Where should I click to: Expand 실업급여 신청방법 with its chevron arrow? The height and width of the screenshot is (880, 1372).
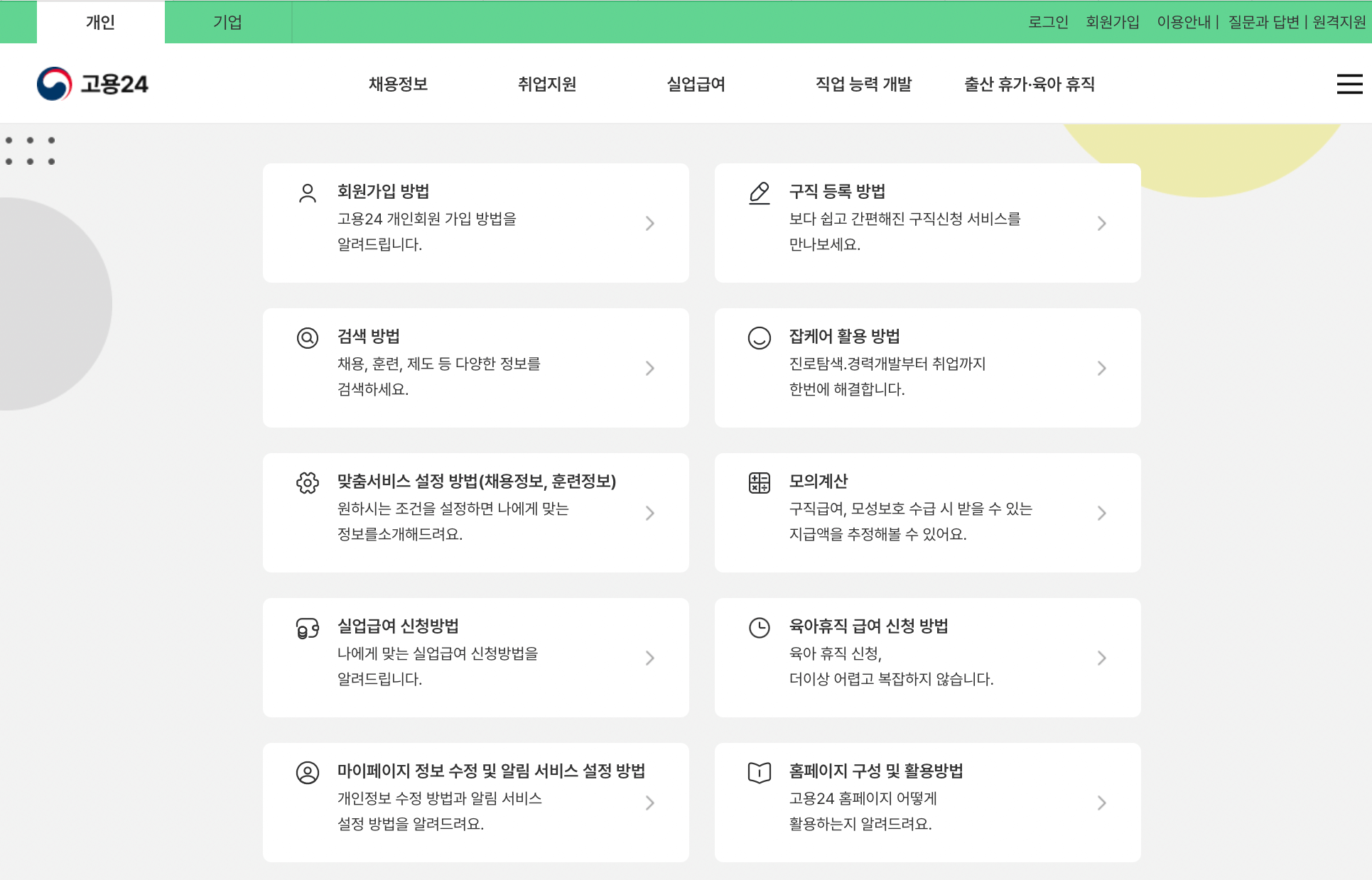[x=649, y=658]
